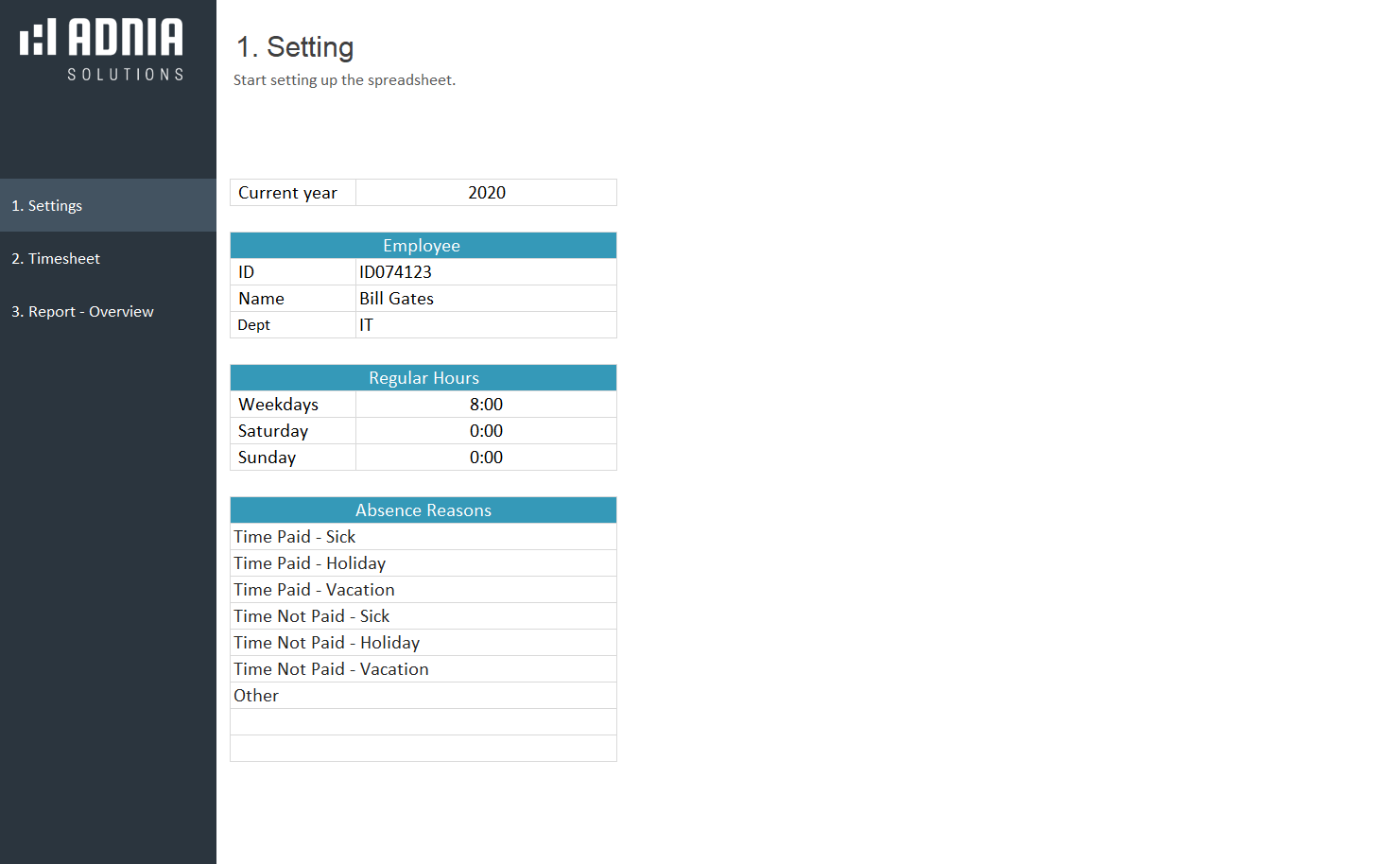Click the first empty absence reason row
This screenshot has height=864, width=1400.
tap(423, 722)
